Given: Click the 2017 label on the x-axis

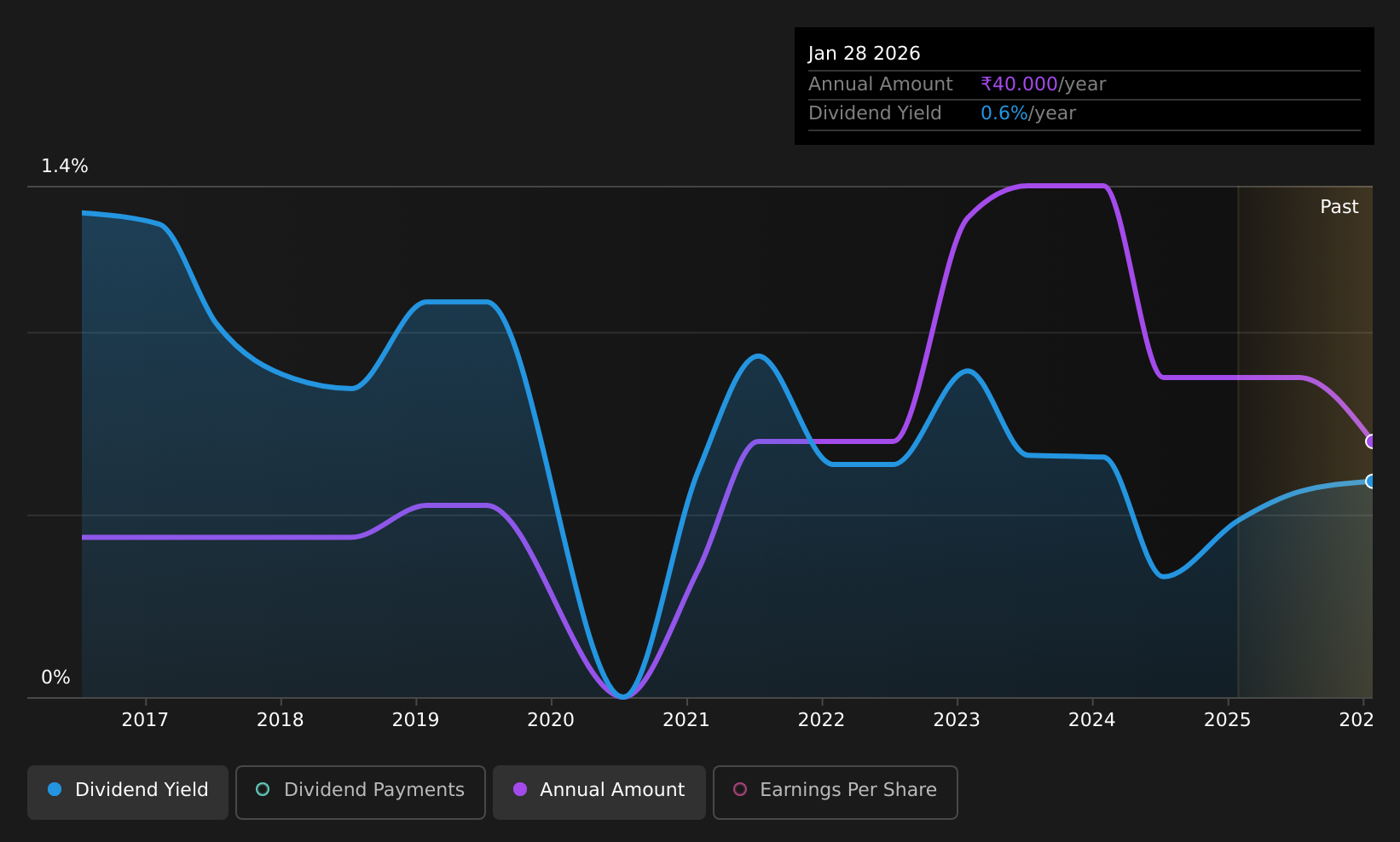Looking at the screenshot, I should pyautogui.click(x=145, y=720).
